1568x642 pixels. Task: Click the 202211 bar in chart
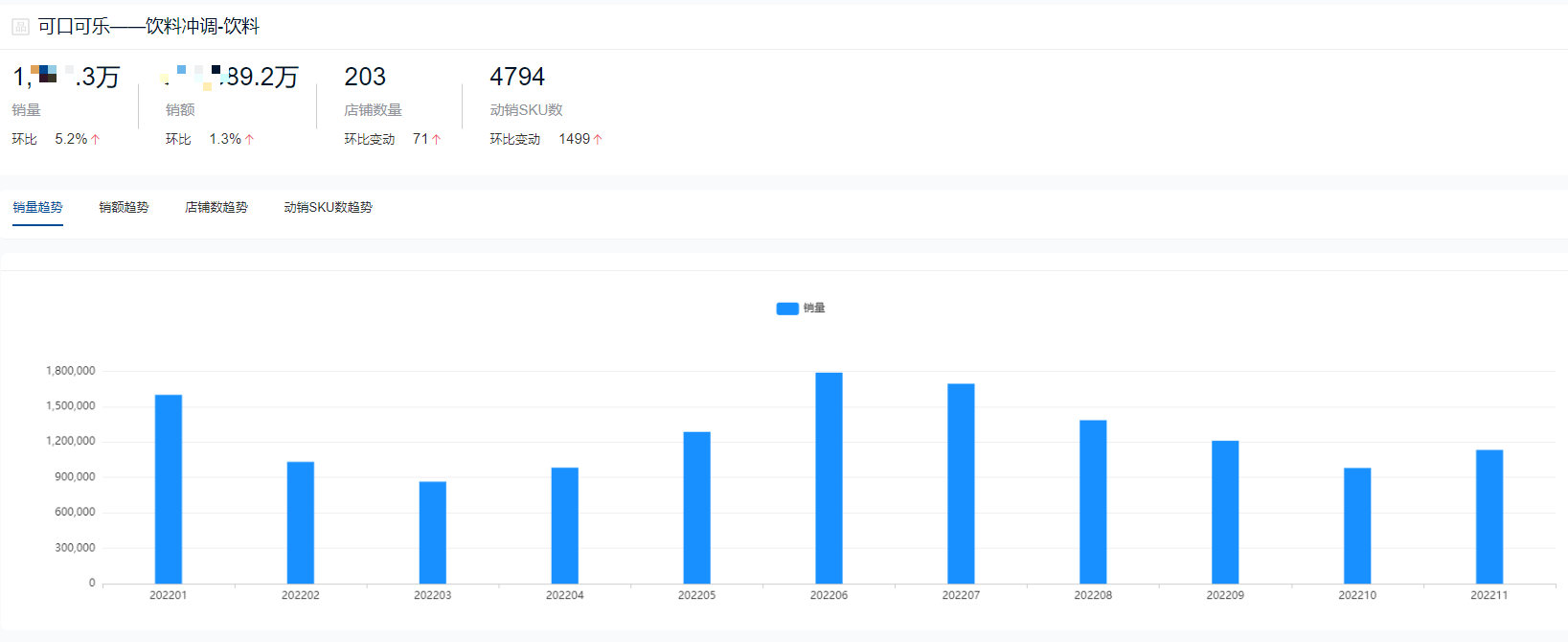click(x=1489, y=516)
